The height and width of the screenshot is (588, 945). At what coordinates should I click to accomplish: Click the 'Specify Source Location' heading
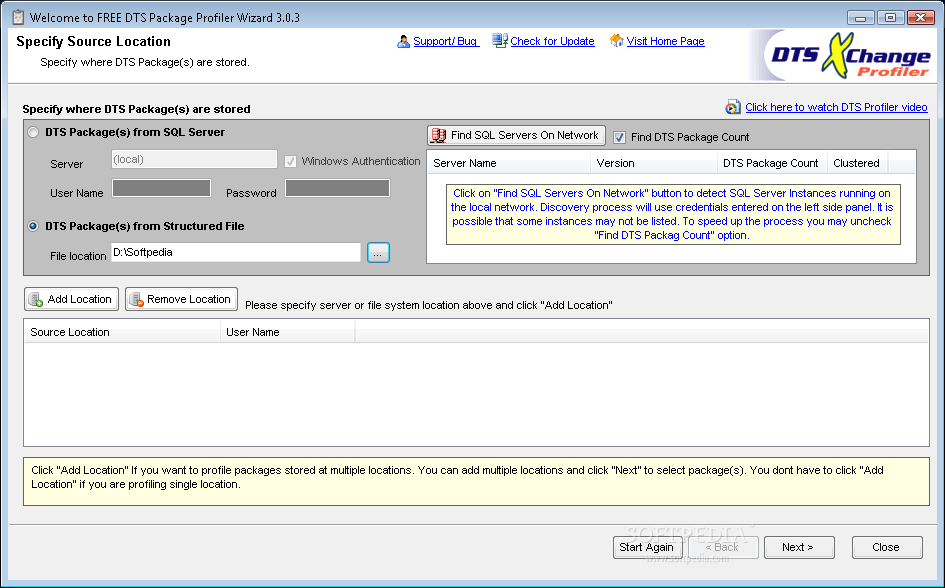click(93, 42)
